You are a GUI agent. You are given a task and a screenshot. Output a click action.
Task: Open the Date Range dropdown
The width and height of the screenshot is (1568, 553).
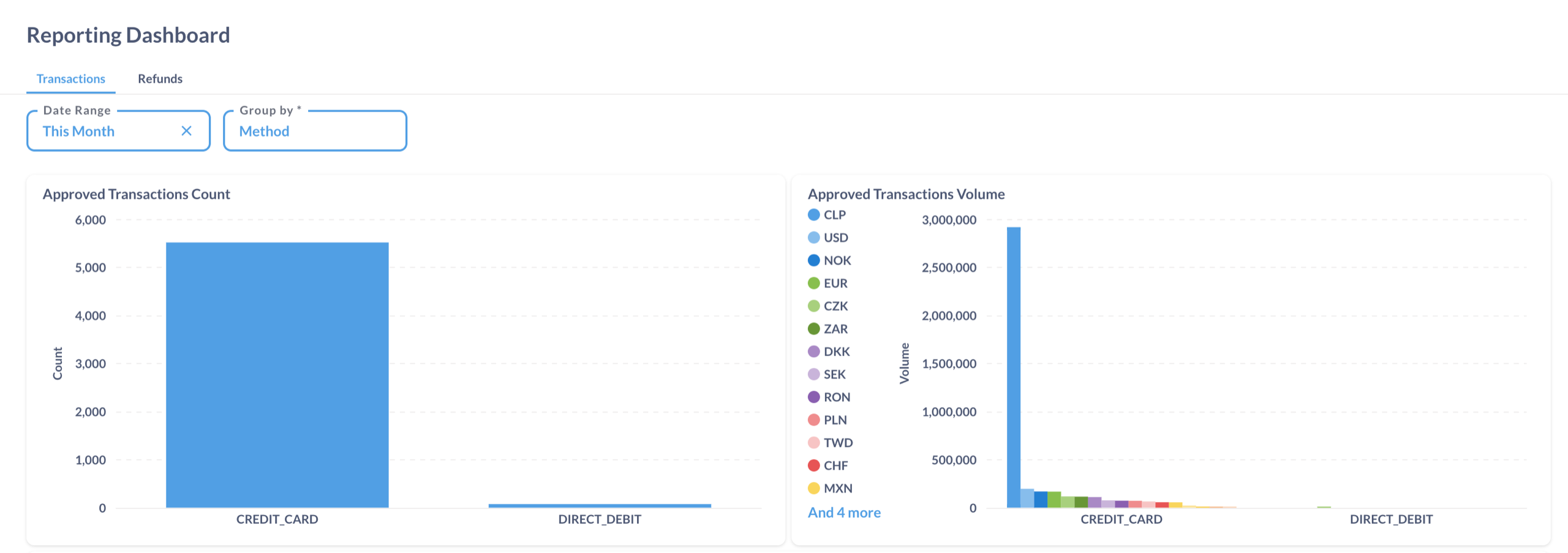(107, 131)
